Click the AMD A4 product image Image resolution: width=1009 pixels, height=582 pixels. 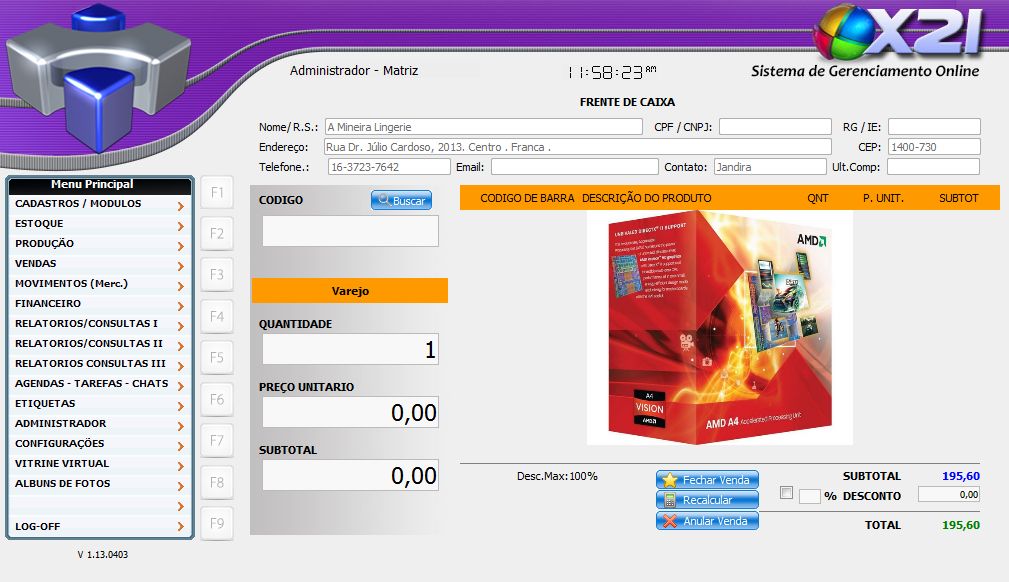click(719, 327)
